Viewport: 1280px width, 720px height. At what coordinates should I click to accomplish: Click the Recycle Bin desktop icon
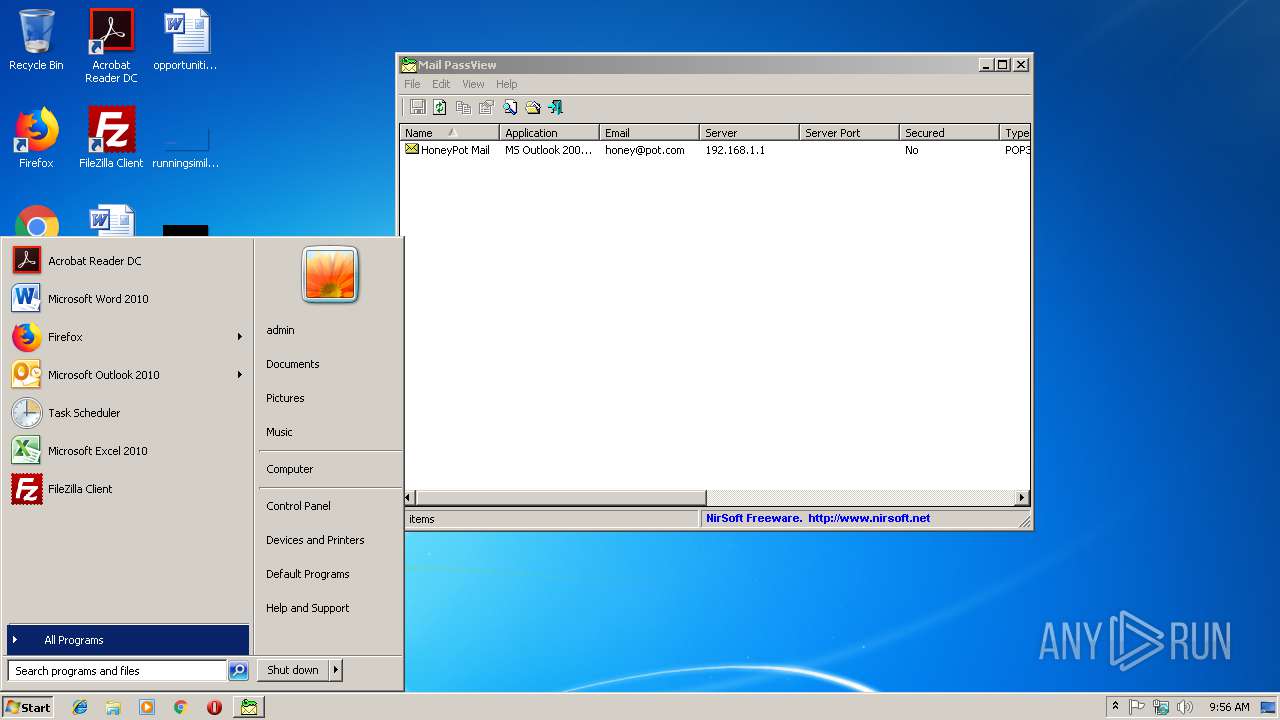click(x=36, y=40)
